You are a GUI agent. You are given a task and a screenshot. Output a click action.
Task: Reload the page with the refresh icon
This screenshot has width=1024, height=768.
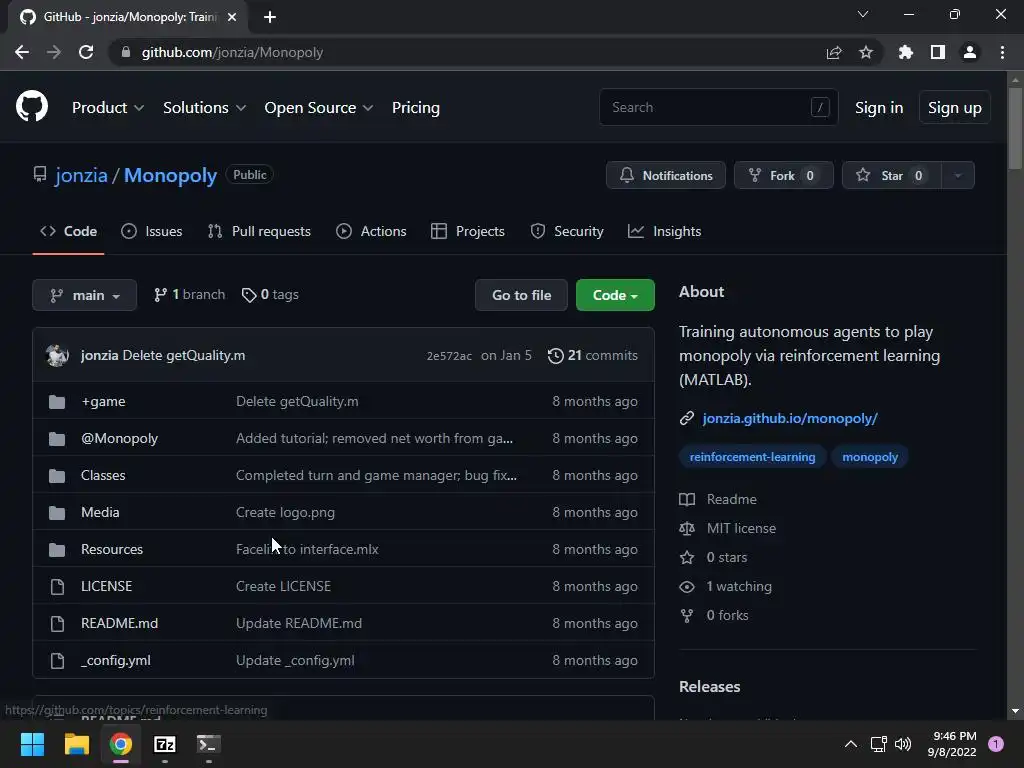(86, 52)
